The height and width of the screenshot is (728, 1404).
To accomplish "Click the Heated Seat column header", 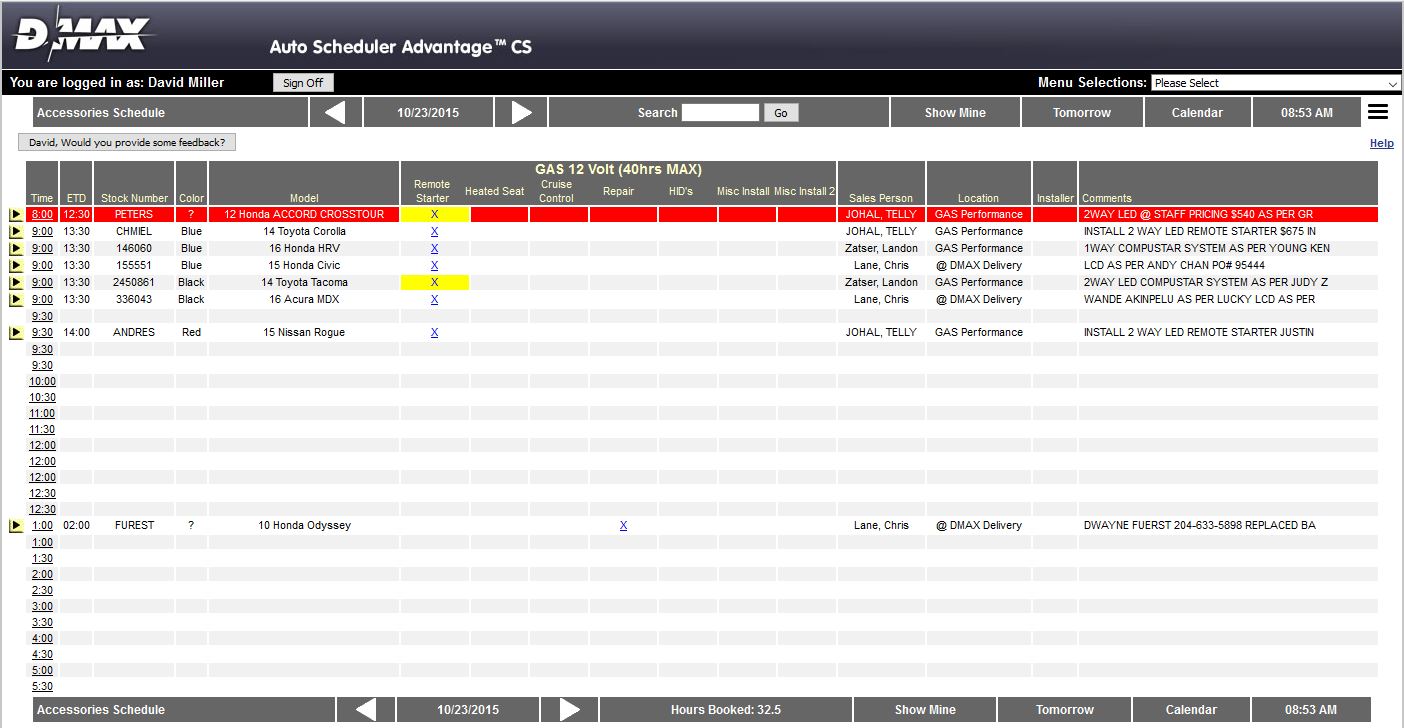I will [494, 191].
